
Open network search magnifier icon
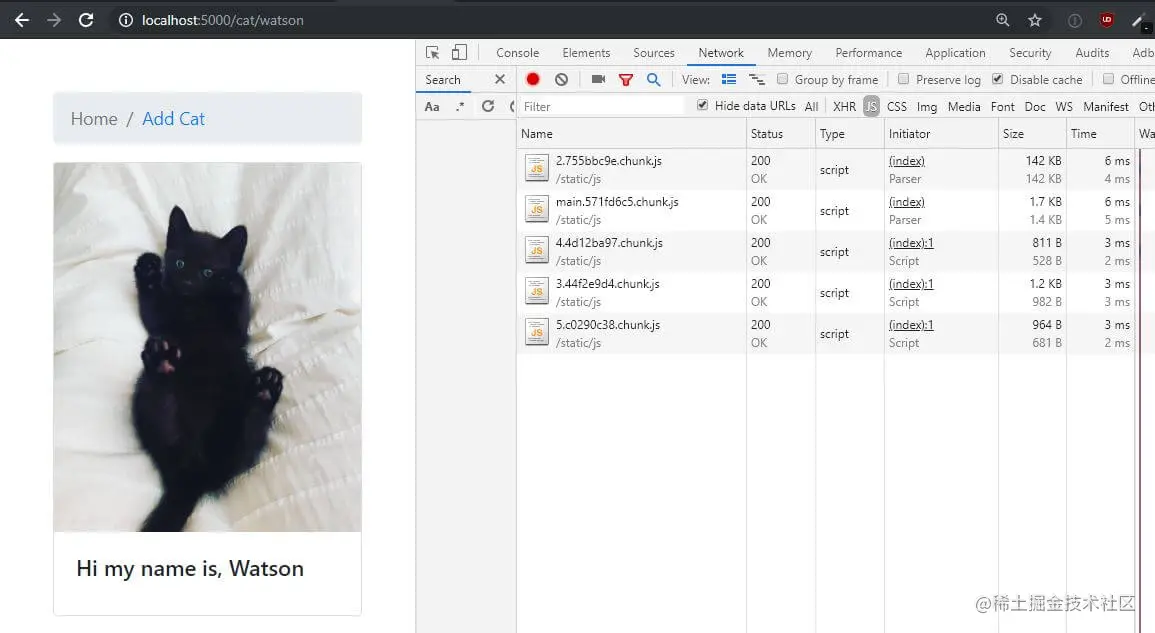click(x=653, y=79)
